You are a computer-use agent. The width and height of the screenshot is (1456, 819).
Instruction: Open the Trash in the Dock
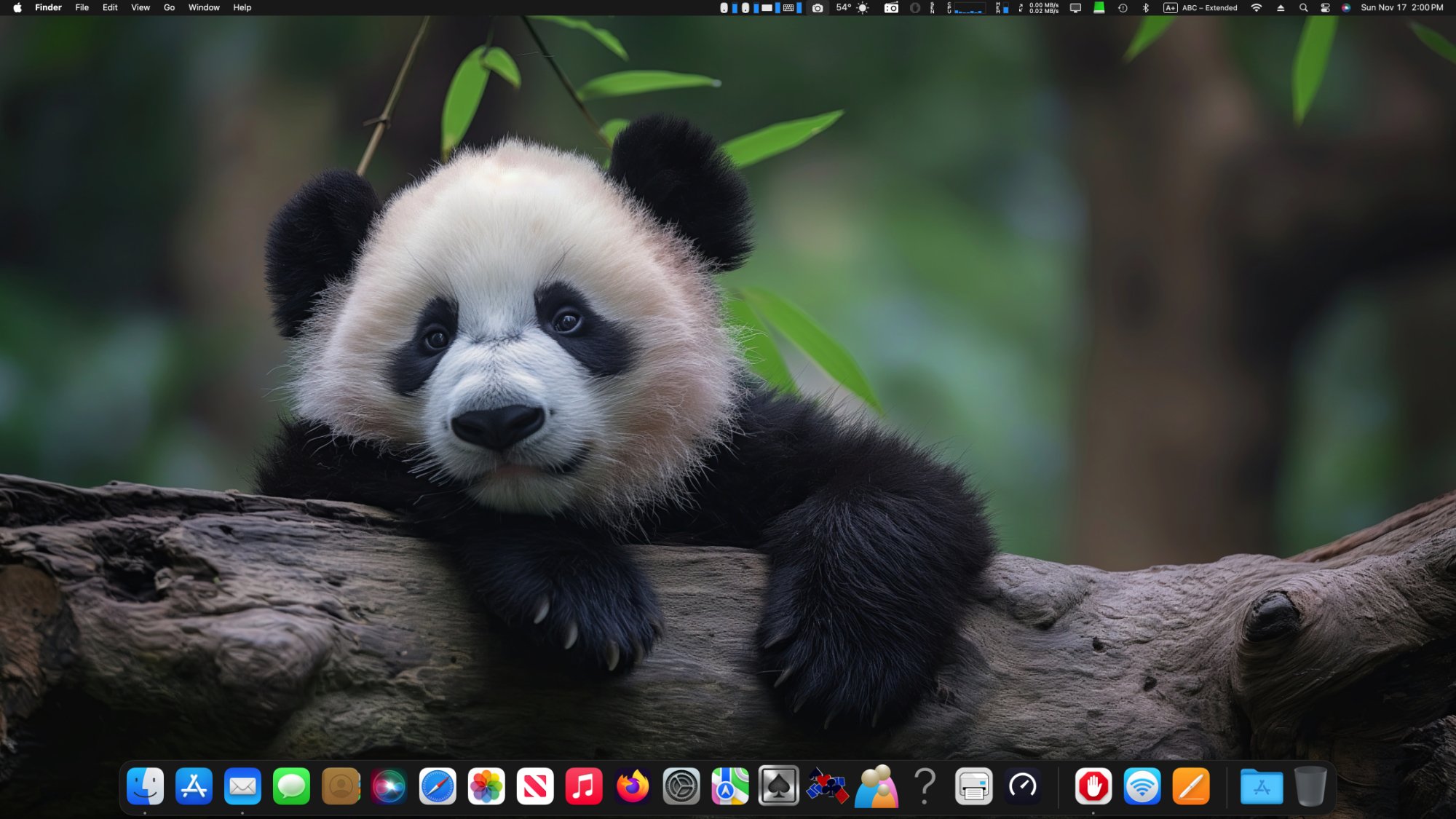pos(1310,786)
